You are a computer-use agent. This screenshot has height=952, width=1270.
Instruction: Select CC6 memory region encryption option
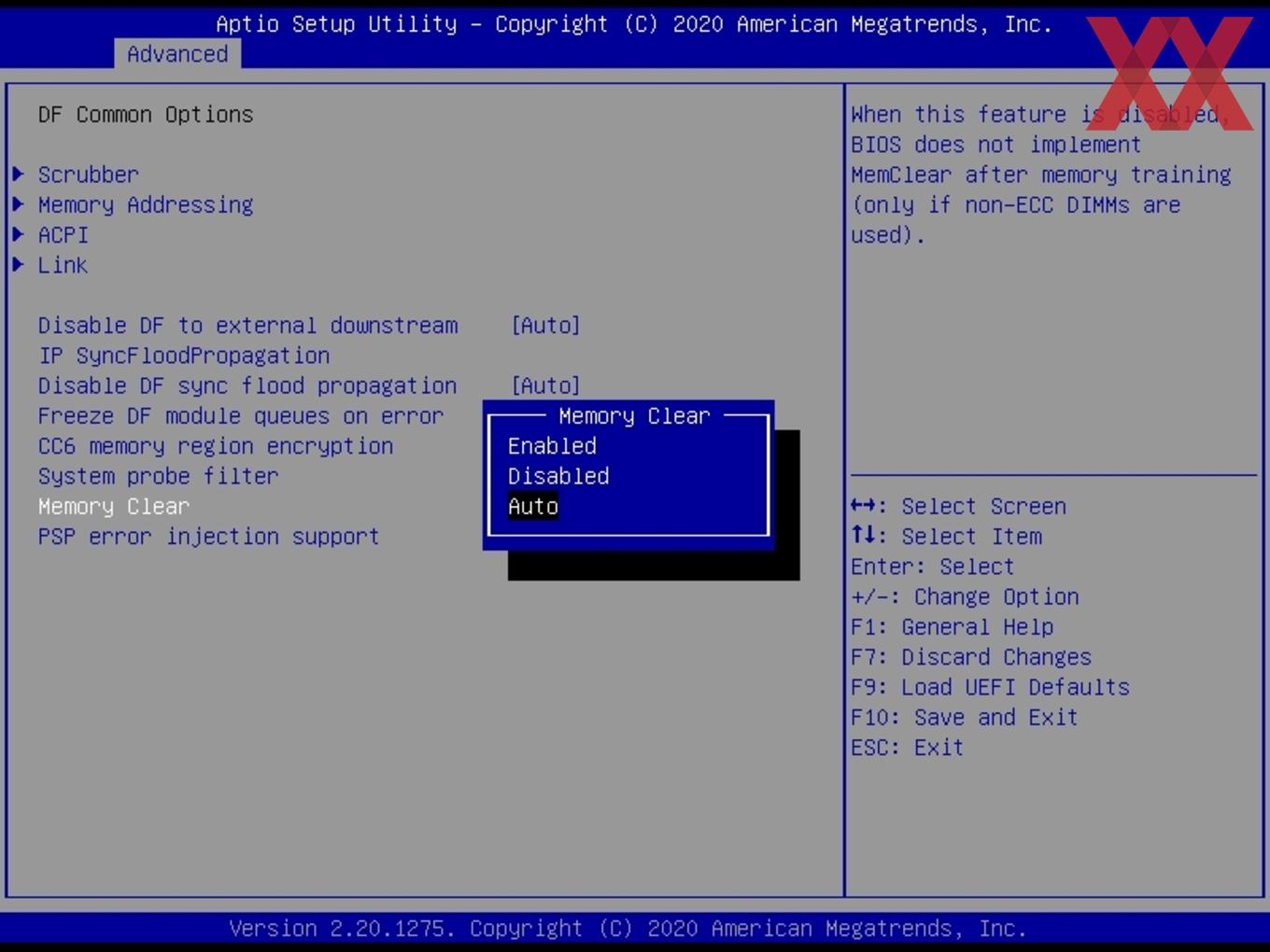click(x=216, y=446)
